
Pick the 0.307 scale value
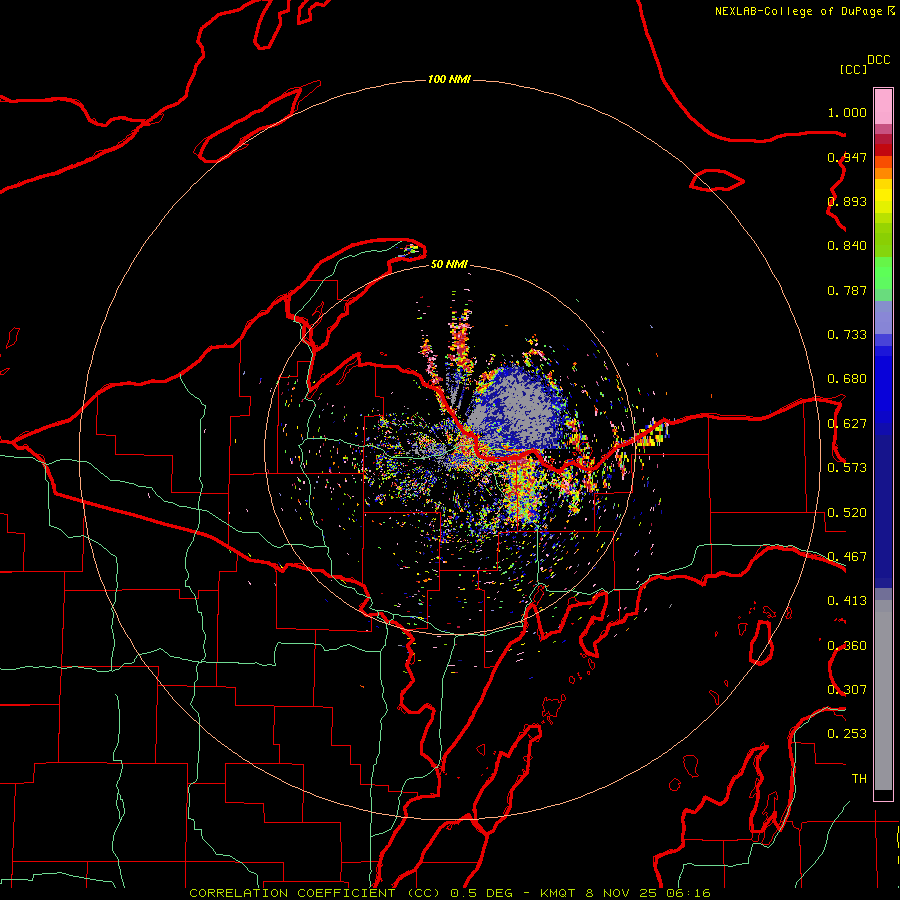coord(847,690)
